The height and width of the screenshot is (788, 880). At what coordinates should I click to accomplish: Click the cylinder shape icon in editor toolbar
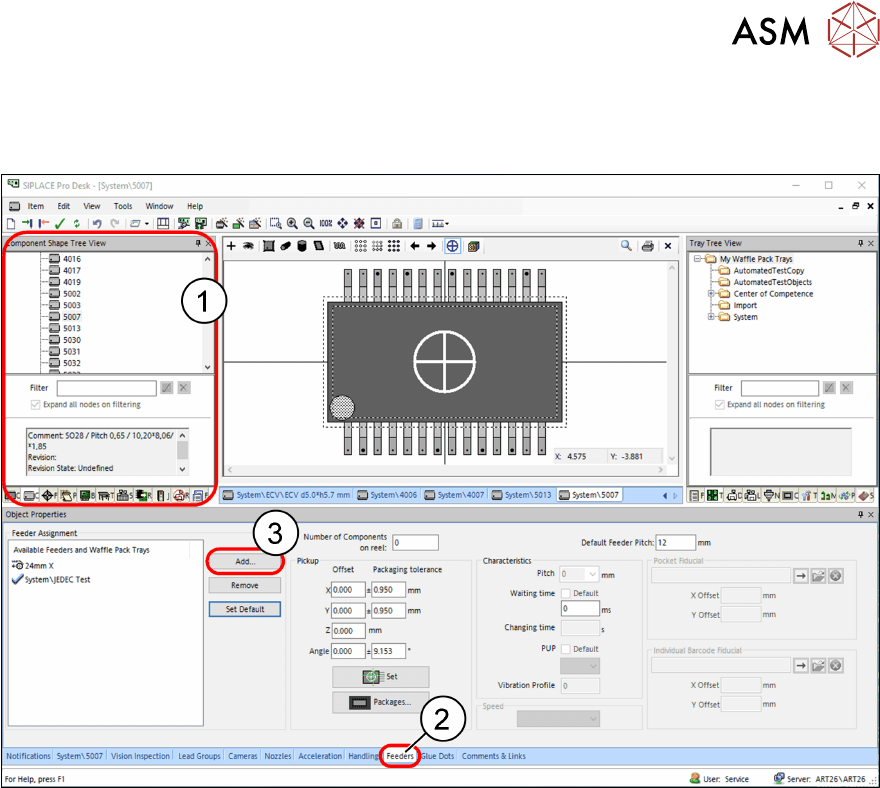(x=302, y=246)
